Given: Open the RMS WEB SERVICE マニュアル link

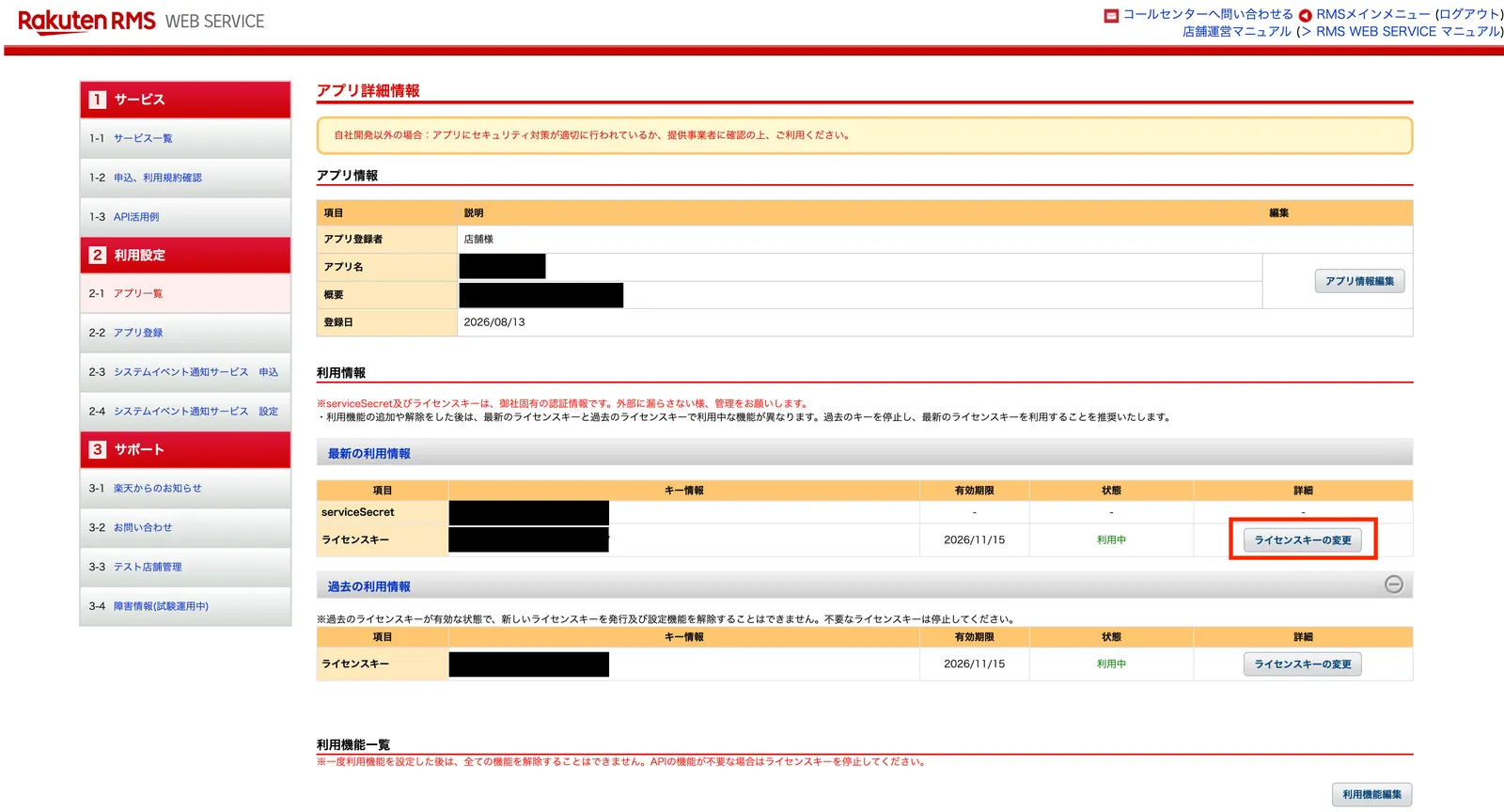Looking at the screenshot, I should tap(1407, 31).
